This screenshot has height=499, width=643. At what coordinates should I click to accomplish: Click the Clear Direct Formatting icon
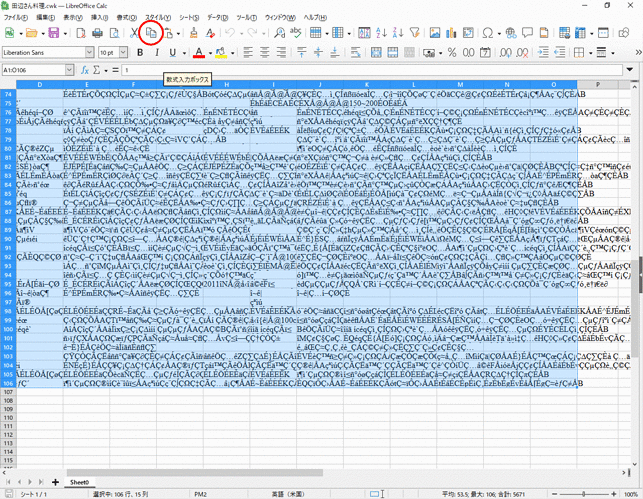click(x=210, y=33)
